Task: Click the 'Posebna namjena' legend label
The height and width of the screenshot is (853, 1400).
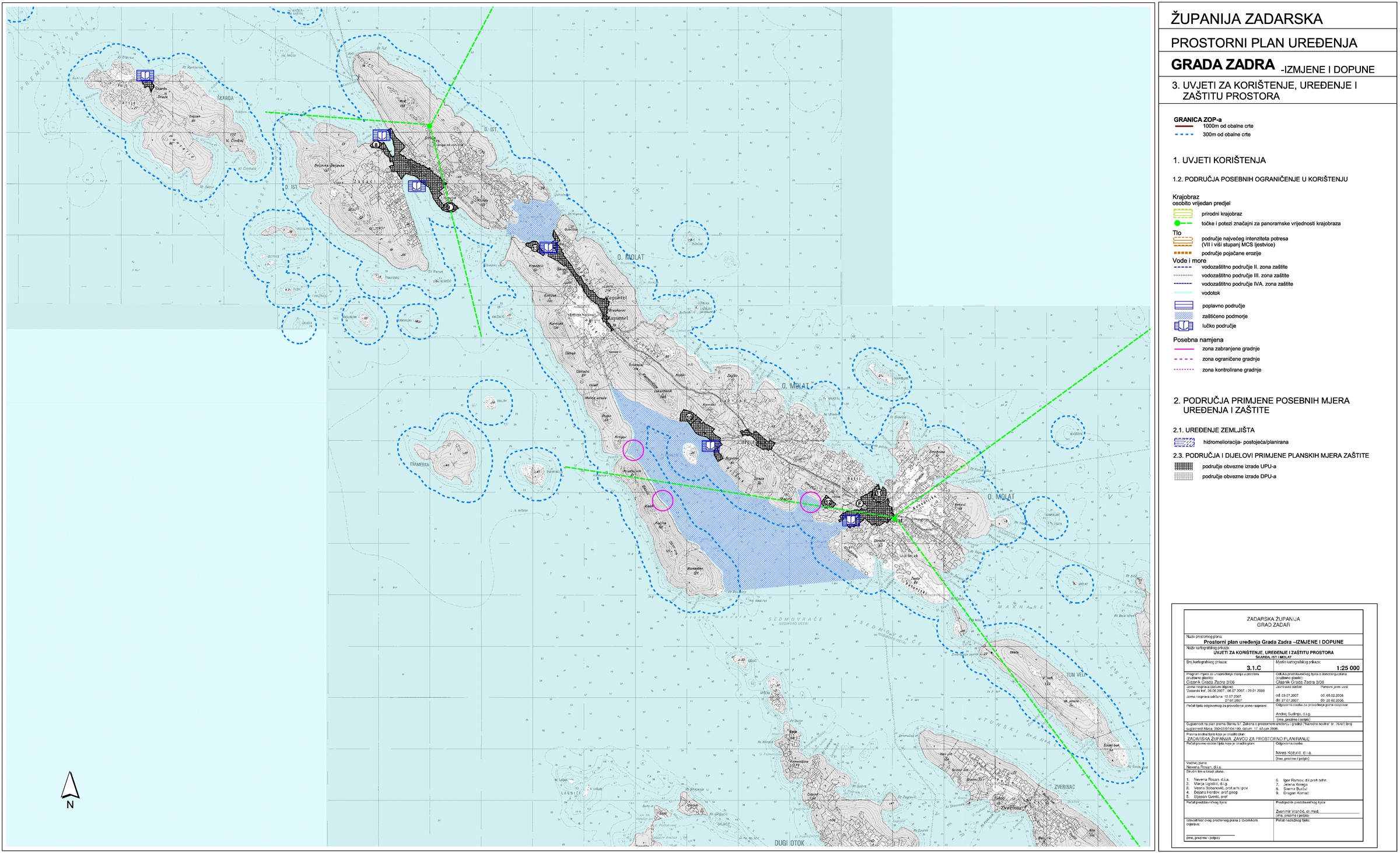Action: 1198,340
